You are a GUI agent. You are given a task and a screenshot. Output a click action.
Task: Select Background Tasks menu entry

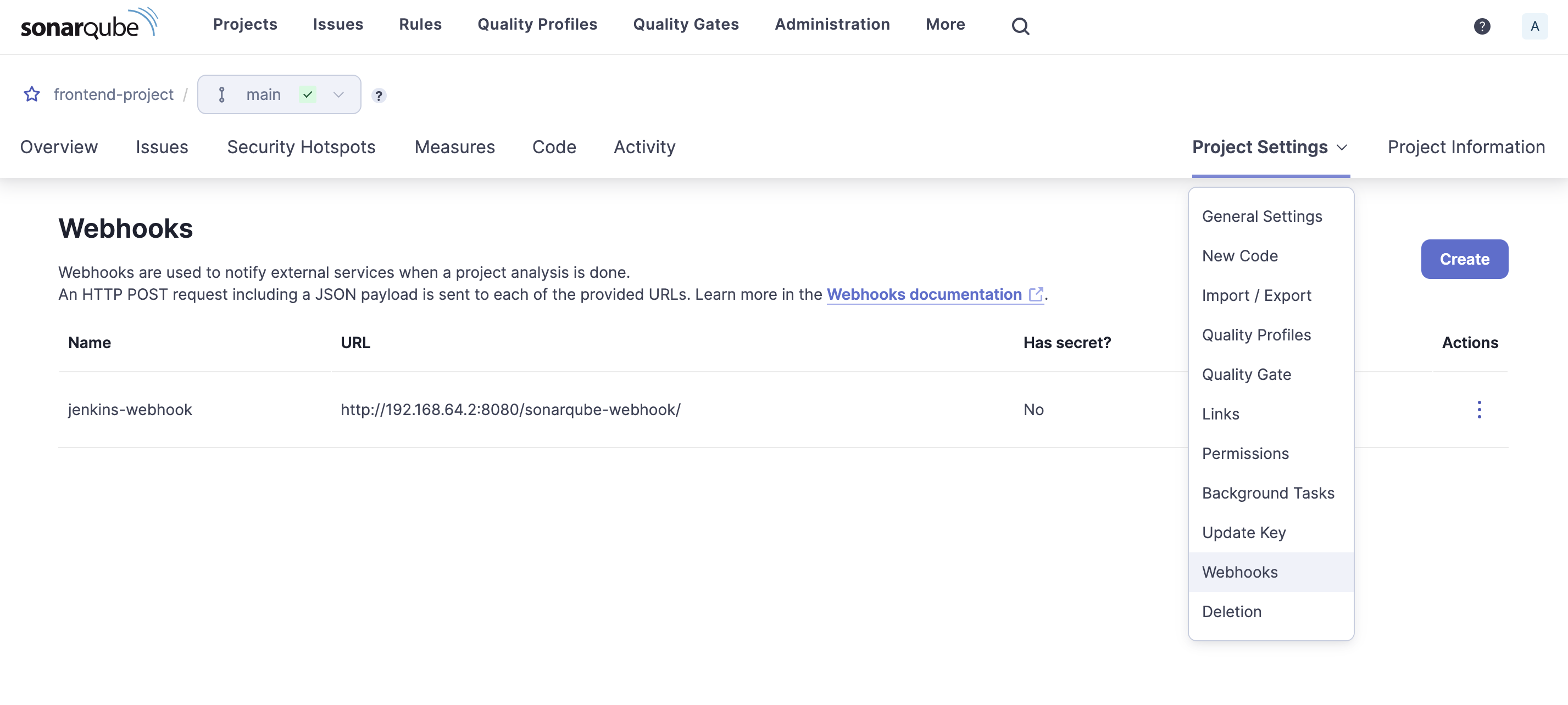[x=1268, y=493]
